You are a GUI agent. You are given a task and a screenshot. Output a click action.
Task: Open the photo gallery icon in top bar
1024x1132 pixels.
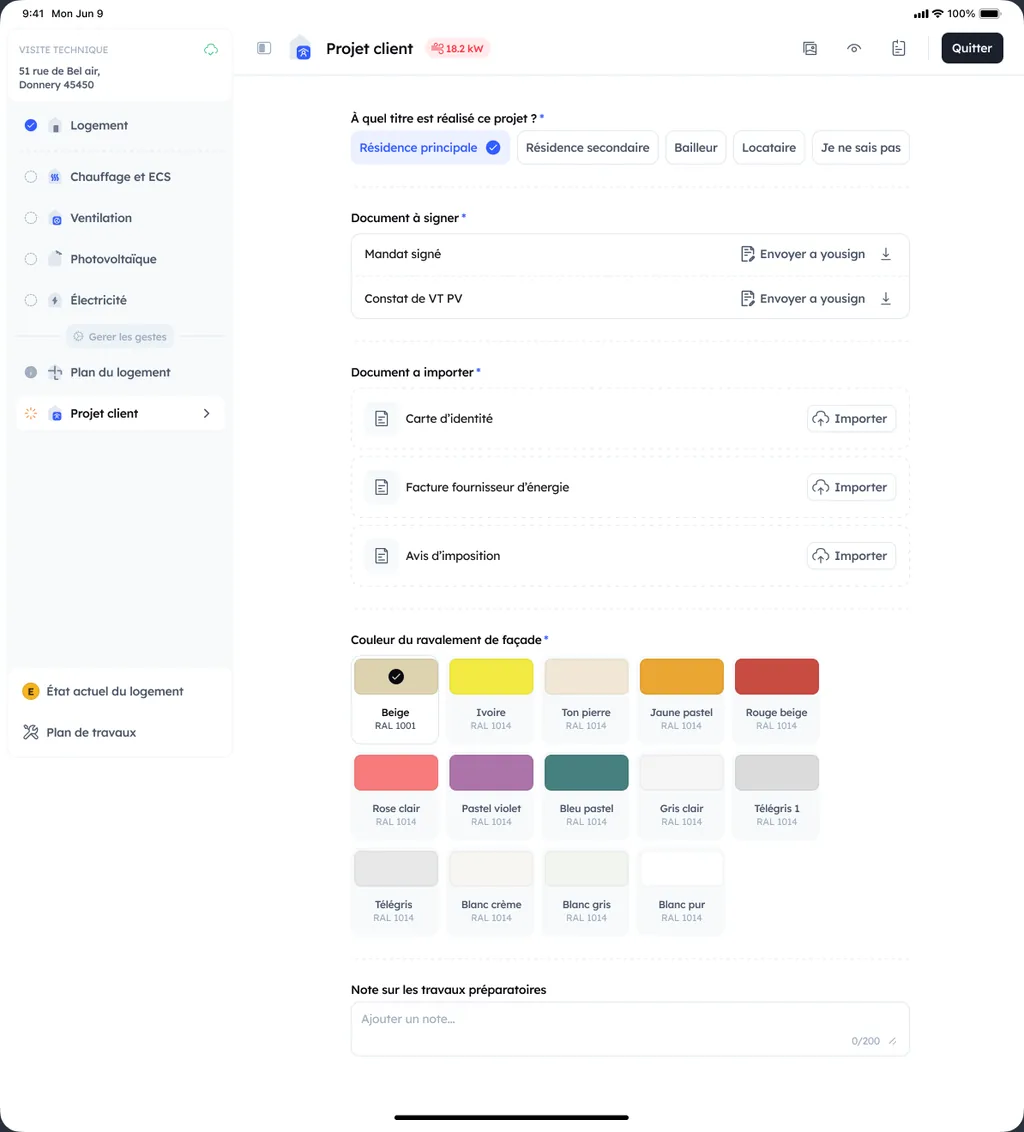(810, 48)
